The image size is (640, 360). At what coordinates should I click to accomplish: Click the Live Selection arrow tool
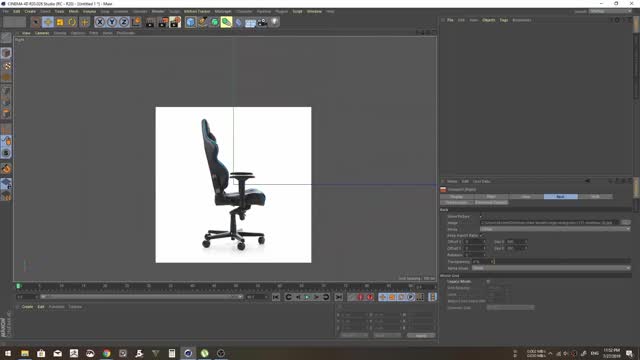pyautogui.click(x=36, y=22)
